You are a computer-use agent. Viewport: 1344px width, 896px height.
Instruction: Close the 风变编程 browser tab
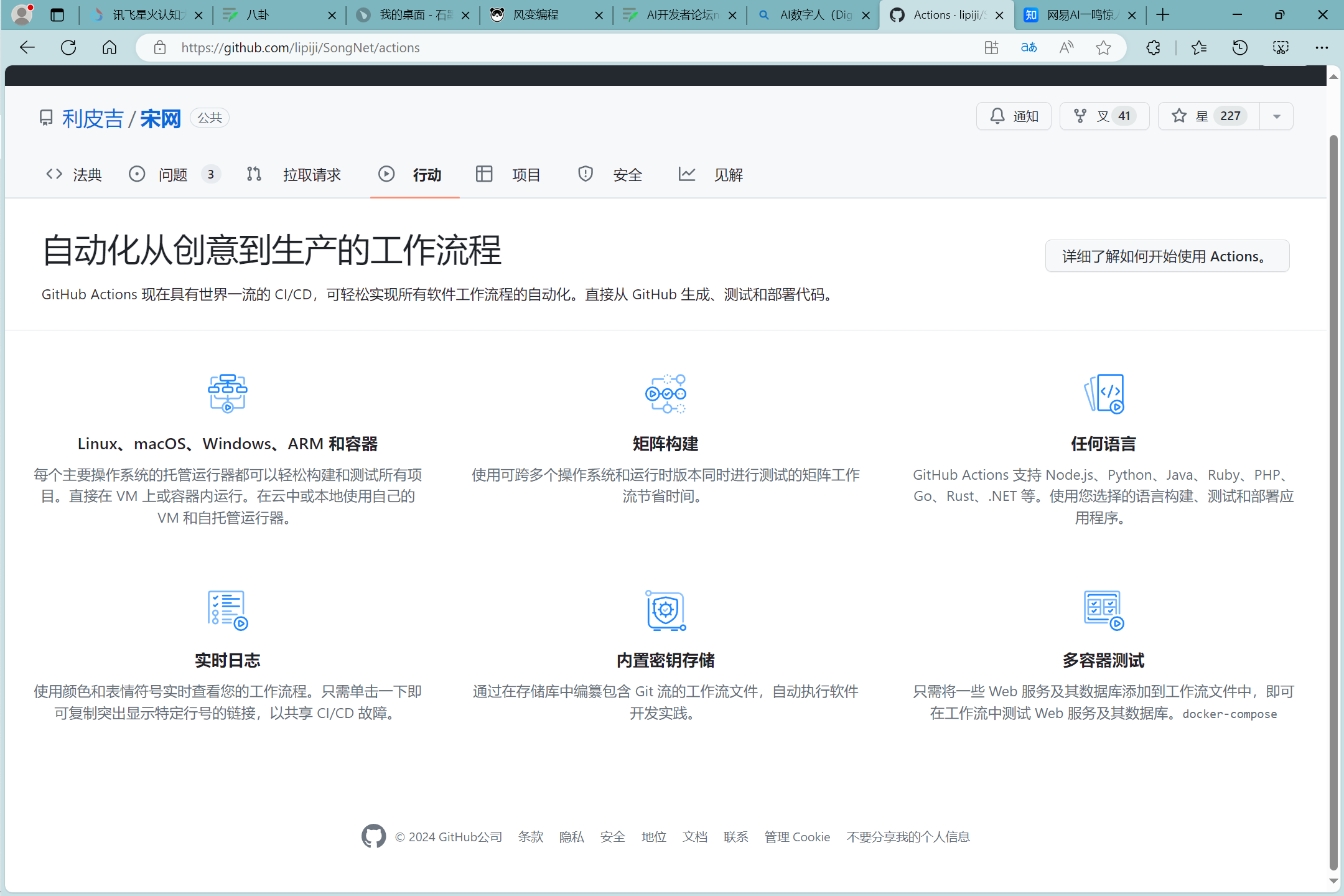(599, 16)
